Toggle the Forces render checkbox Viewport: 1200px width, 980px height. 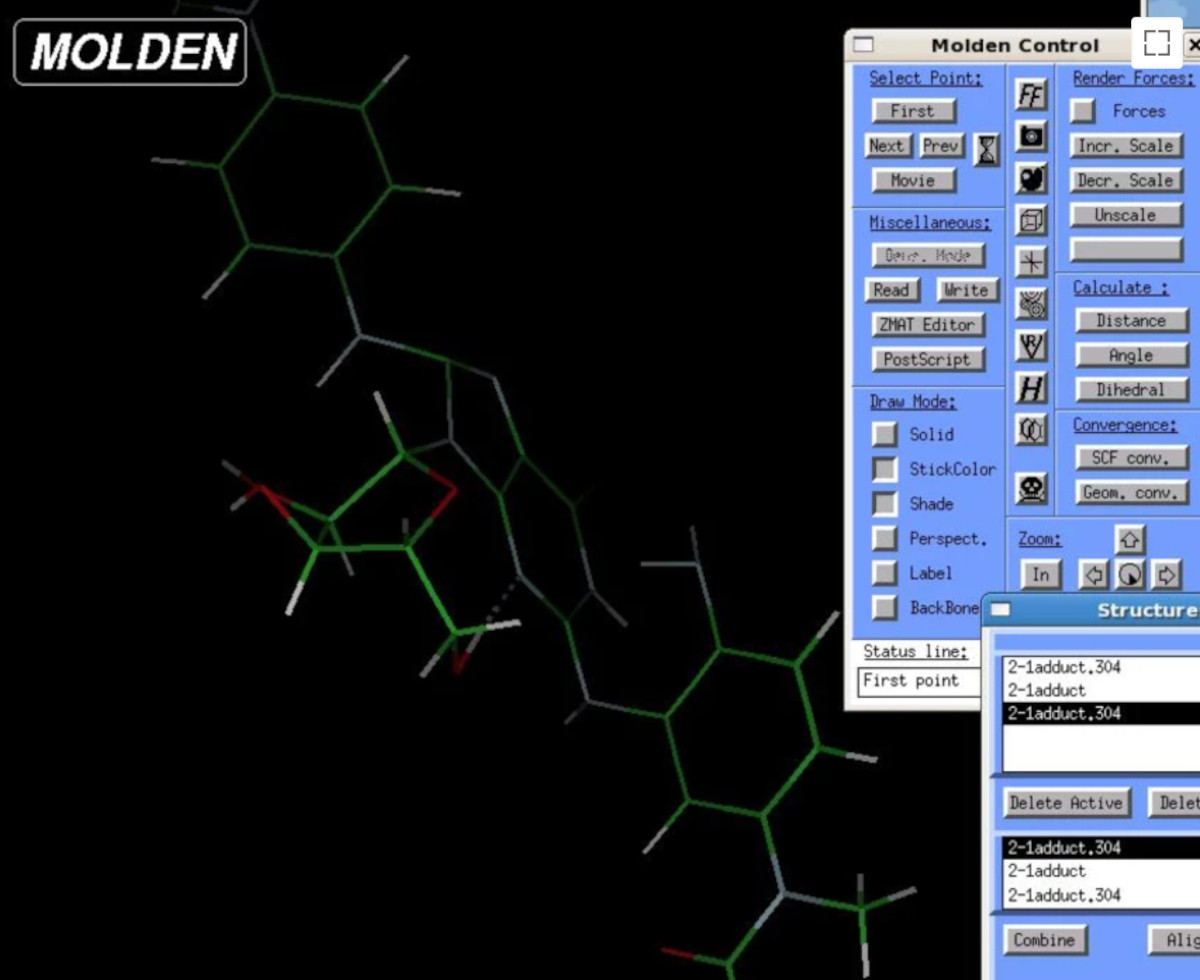1083,111
